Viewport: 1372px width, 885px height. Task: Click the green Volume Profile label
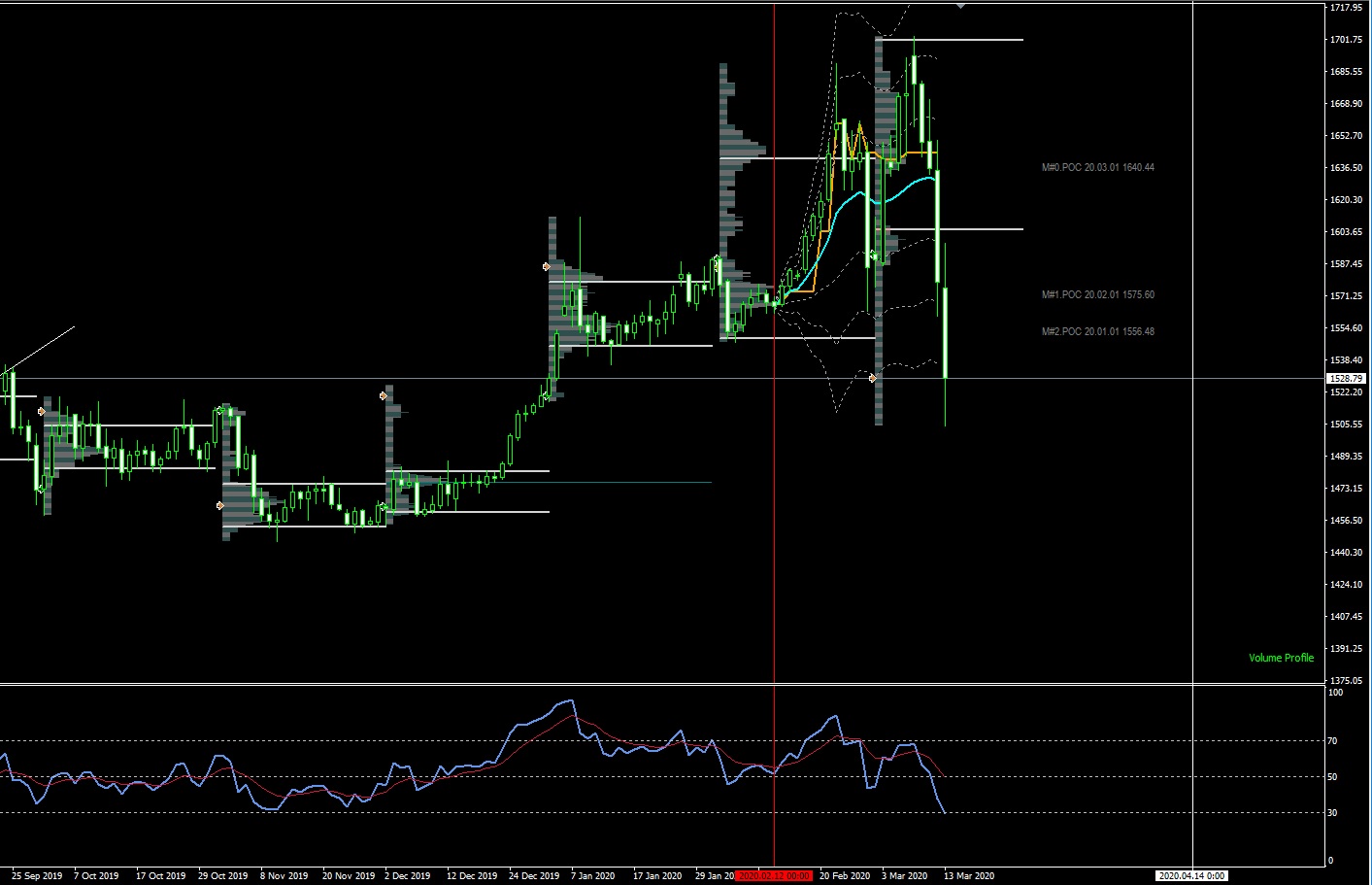coord(1280,658)
